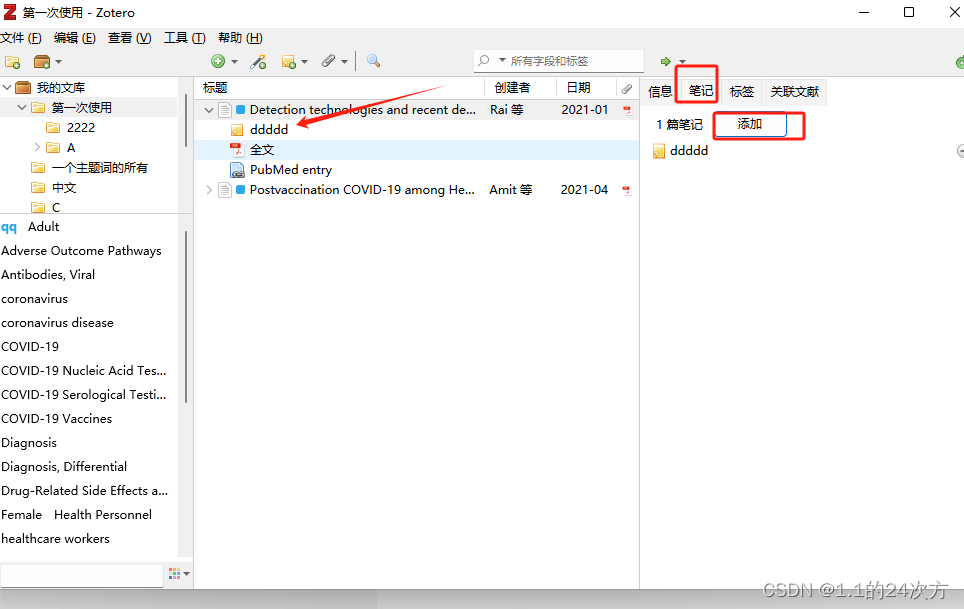Expand the A collection

point(37,147)
